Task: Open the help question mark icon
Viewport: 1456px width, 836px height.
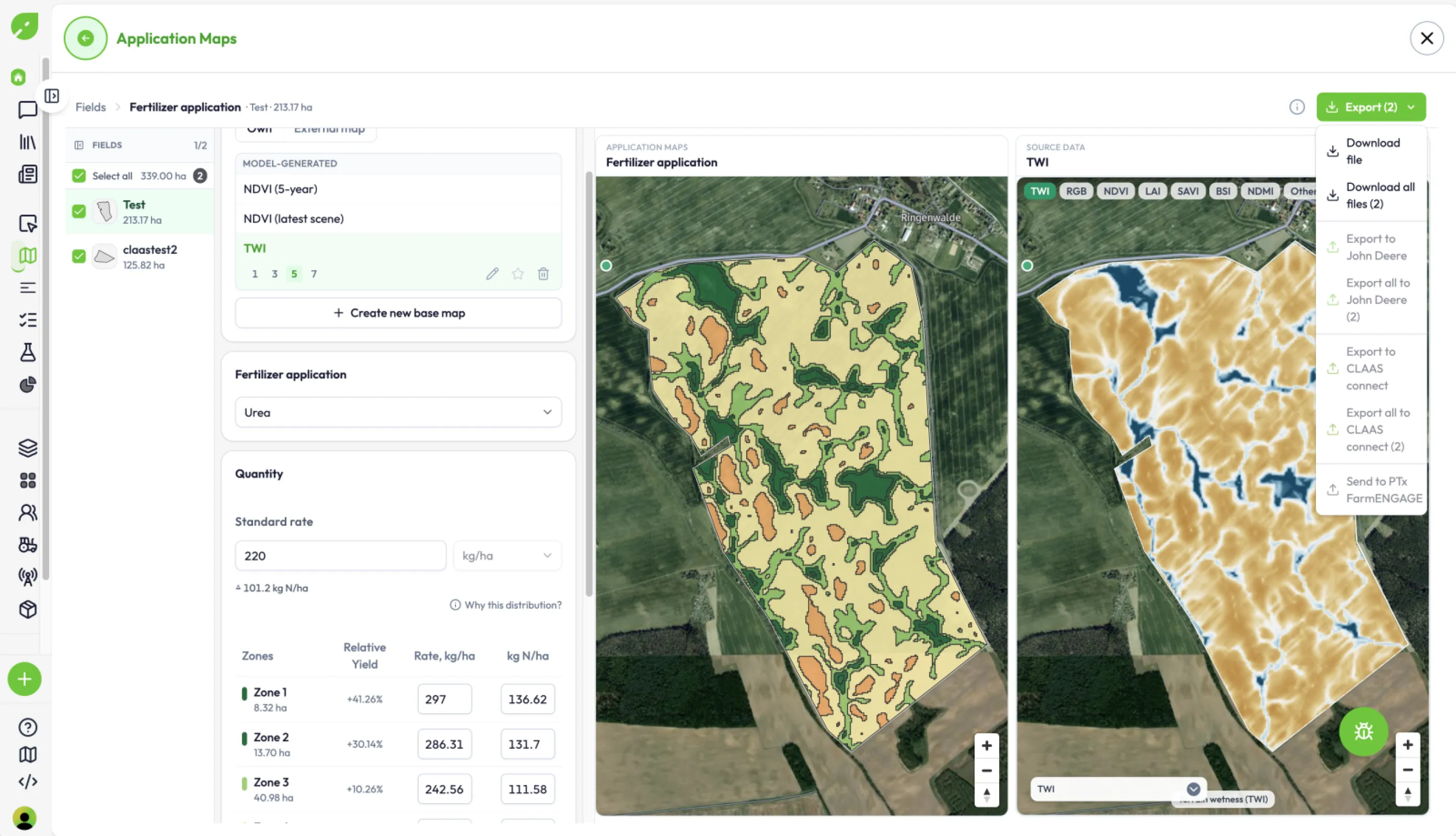Action: click(x=27, y=727)
